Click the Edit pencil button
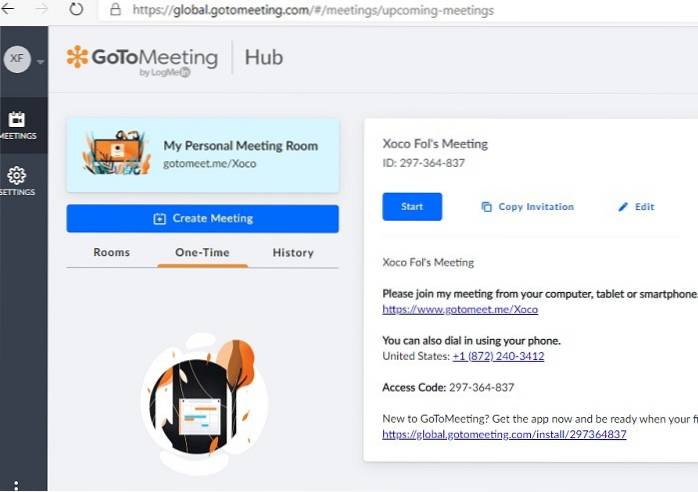Image resolution: width=698 pixels, height=492 pixels. point(636,207)
